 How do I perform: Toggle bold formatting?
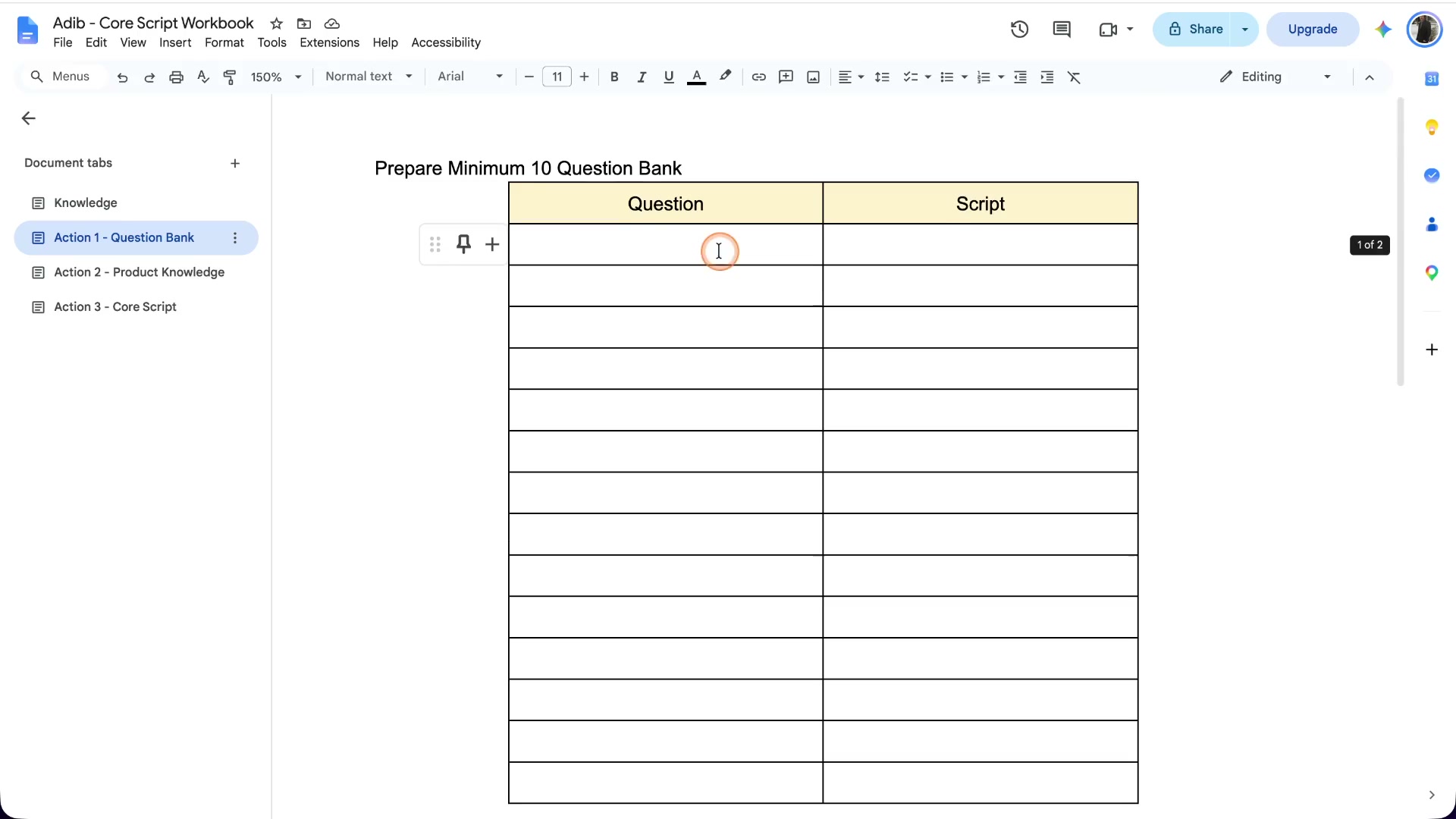click(x=614, y=77)
